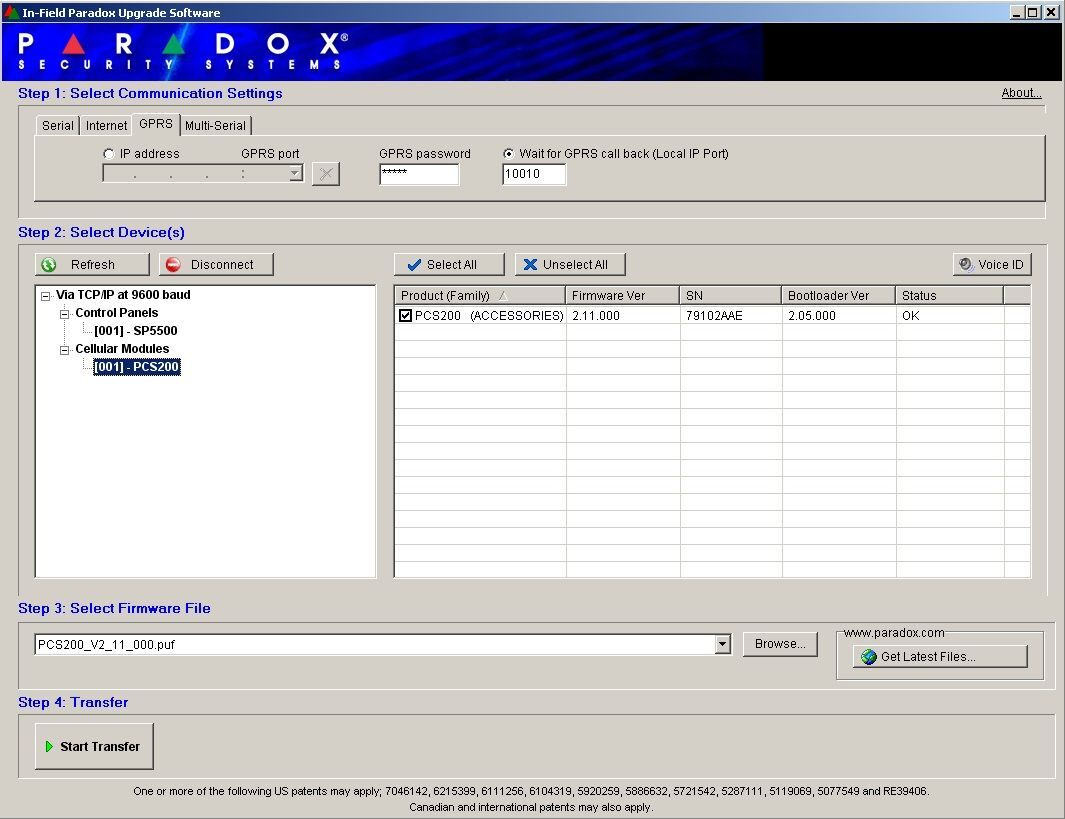1065x819 pixels.
Task: Select the [001] - SP5500 tree item
Action: point(136,331)
